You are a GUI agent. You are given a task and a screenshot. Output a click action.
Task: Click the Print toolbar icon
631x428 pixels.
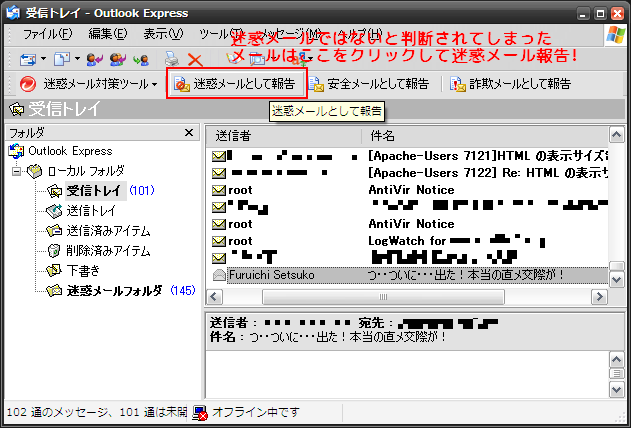(x=172, y=60)
